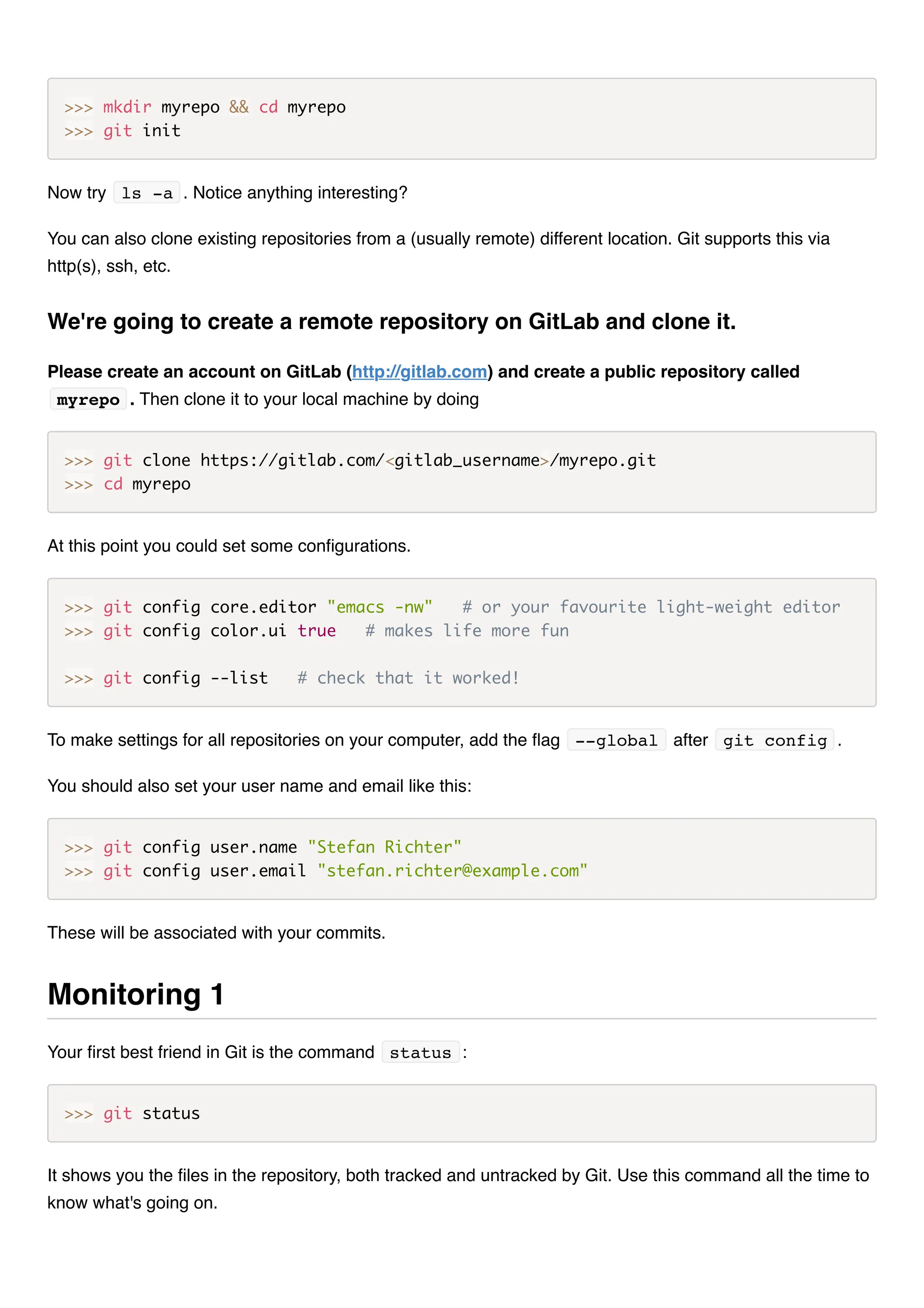The width and height of the screenshot is (924, 1308).
Task: Click the core.editor "emacs -nw" config line
Action: pyautogui.click(x=452, y=608)
